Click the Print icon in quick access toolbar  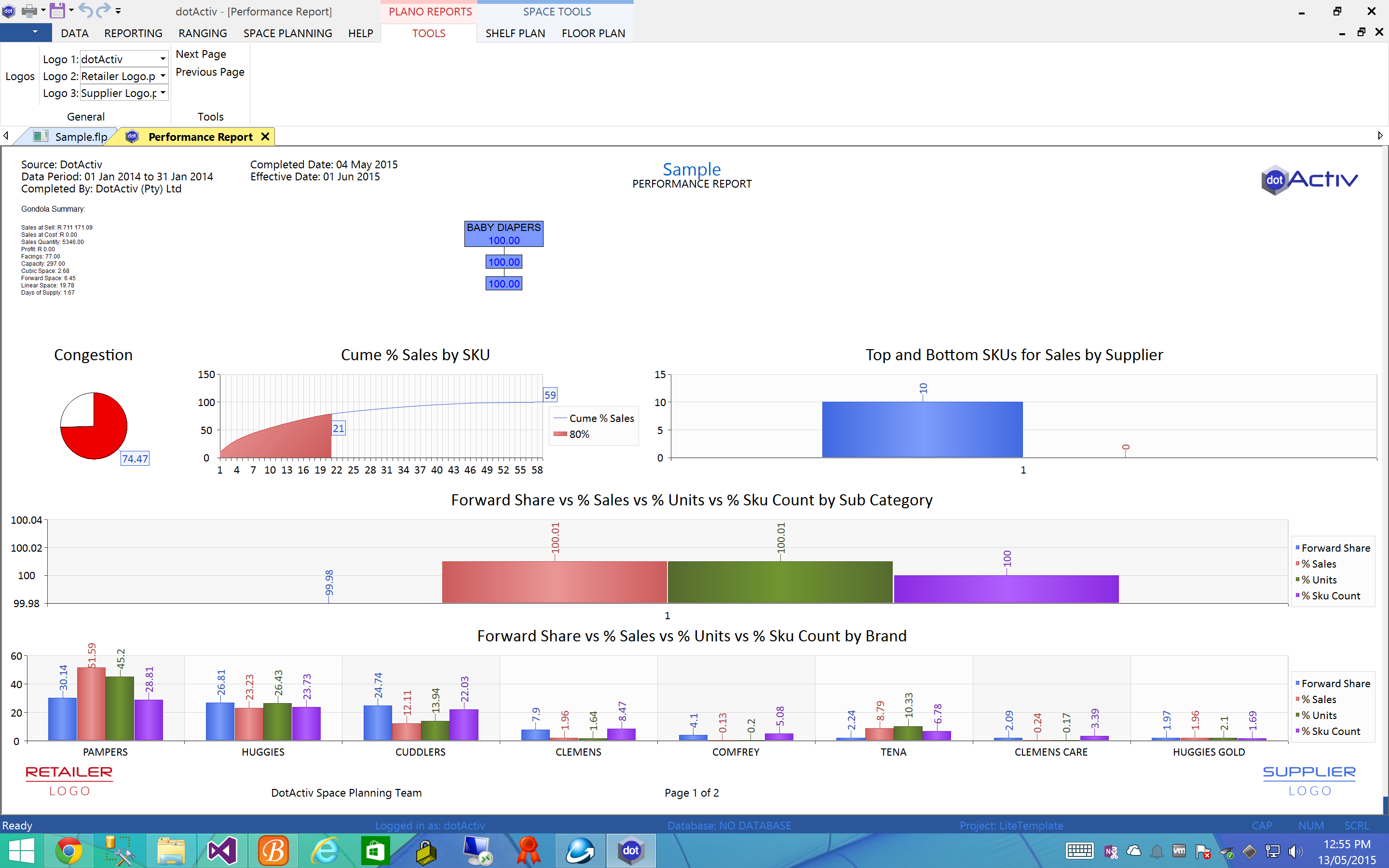[x=29, y=10]
